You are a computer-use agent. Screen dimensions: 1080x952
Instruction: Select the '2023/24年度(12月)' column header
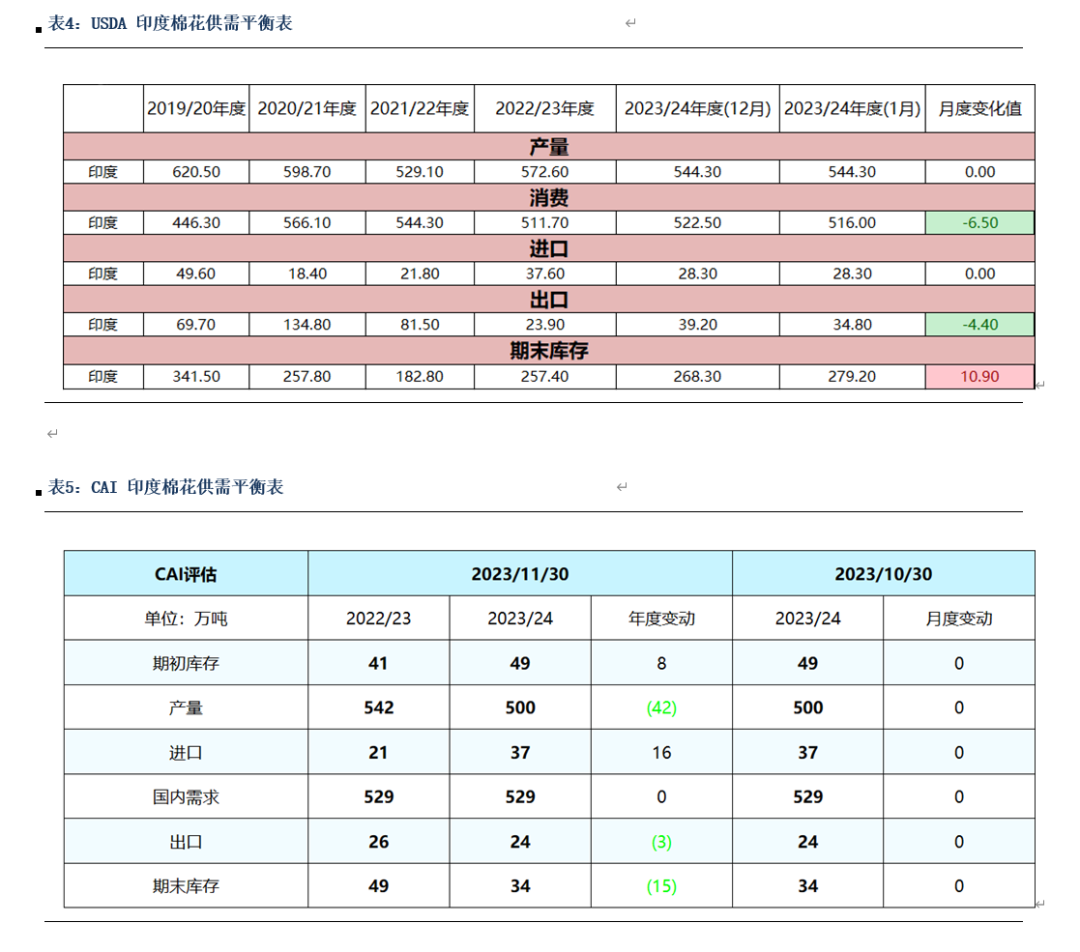pos(698,108)
